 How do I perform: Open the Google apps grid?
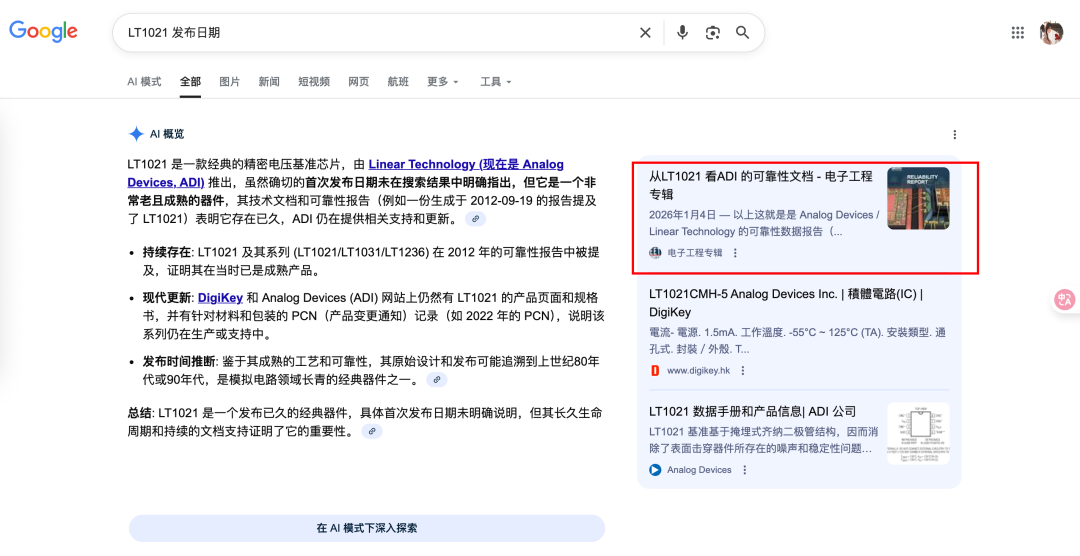point(1017,32)
